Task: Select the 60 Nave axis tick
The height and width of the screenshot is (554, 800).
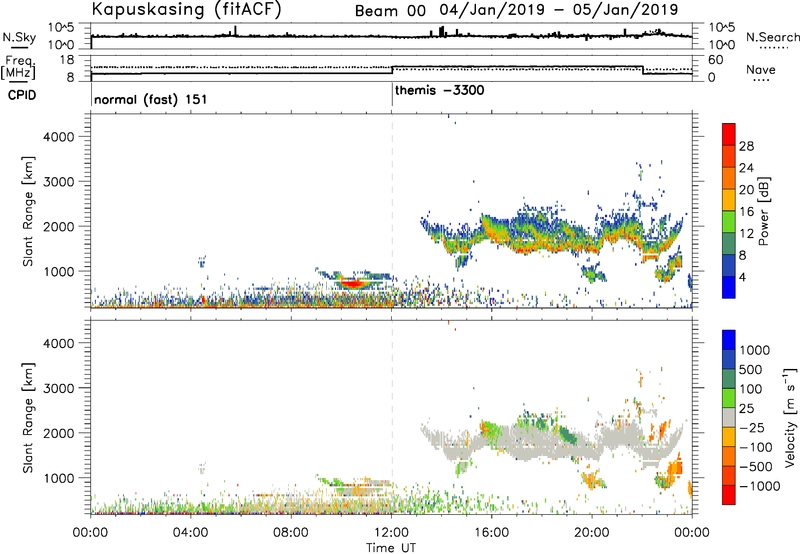Action: 716,60
